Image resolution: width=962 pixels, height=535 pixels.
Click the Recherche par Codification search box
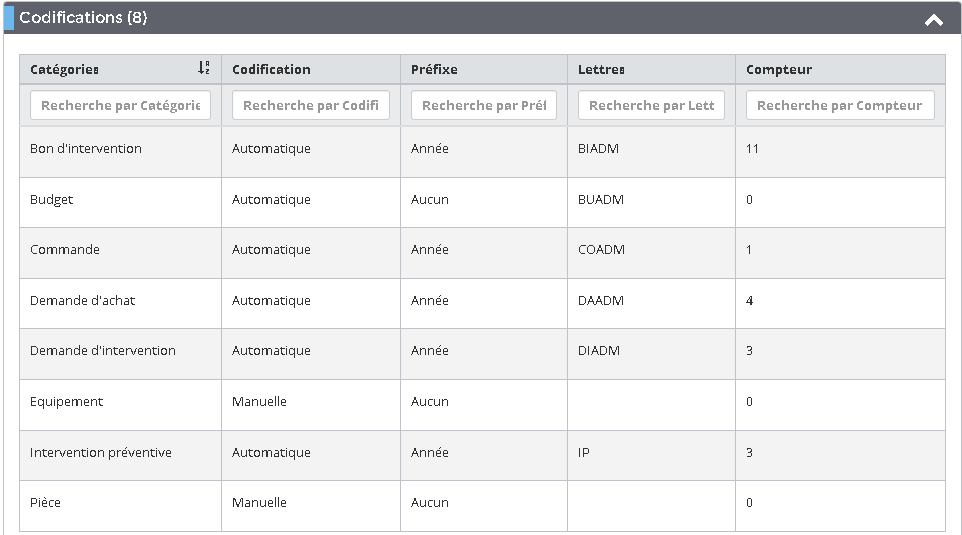coord(311,105)
